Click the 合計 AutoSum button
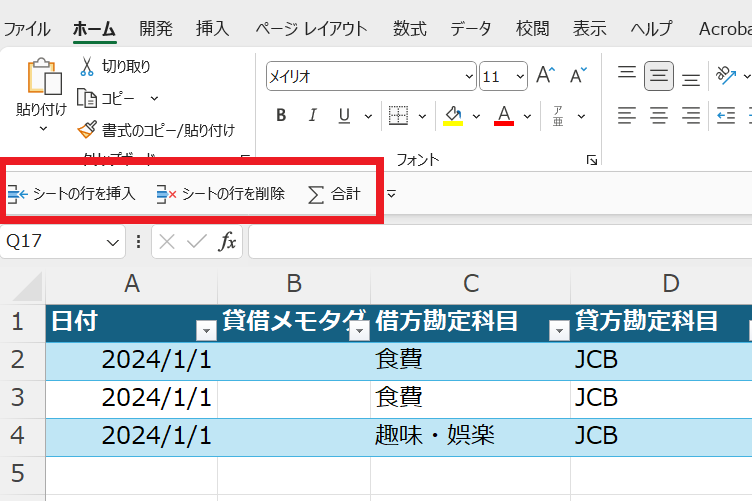The image size is (752, 501). 334,194
